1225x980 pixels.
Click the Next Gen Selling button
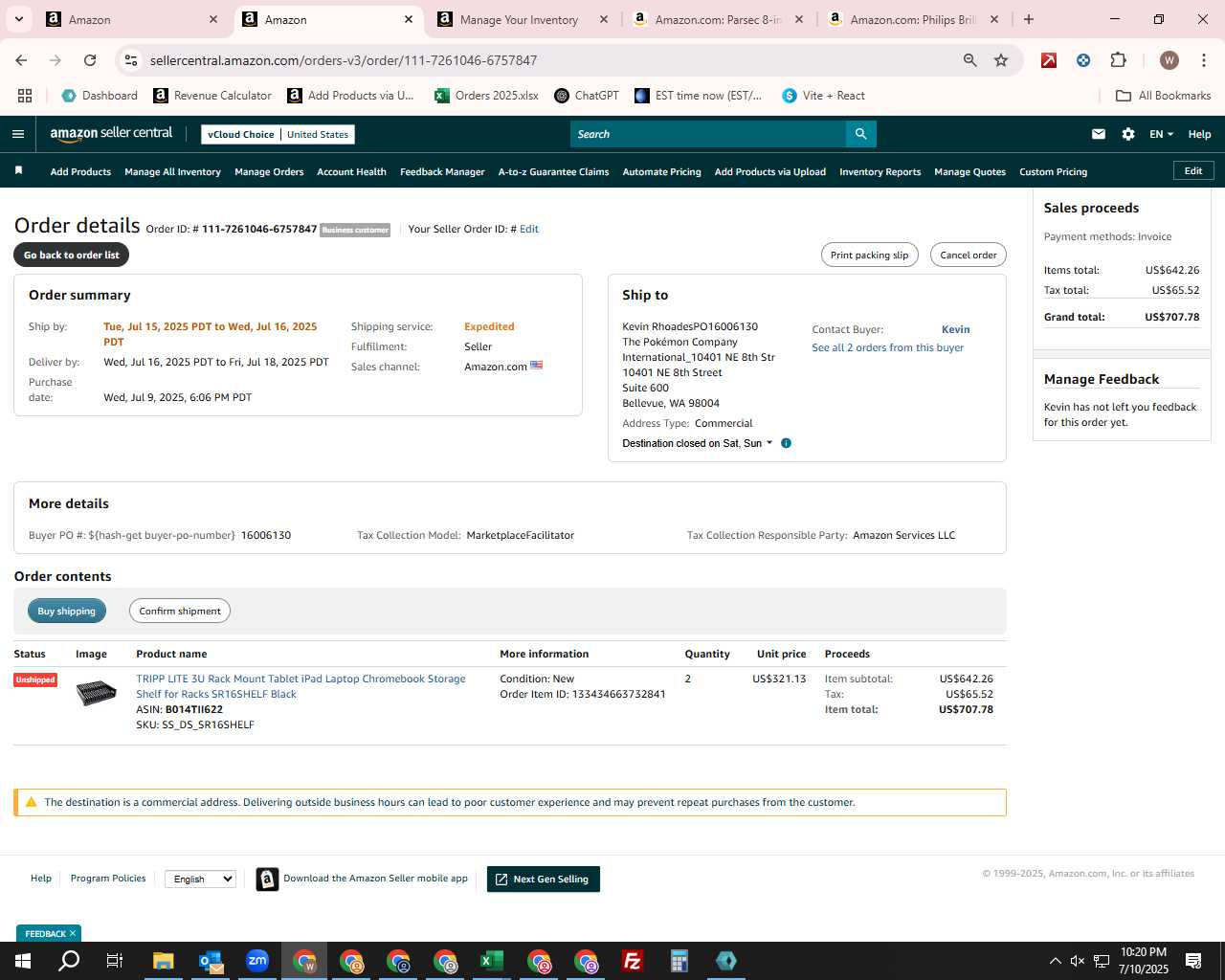544,879
